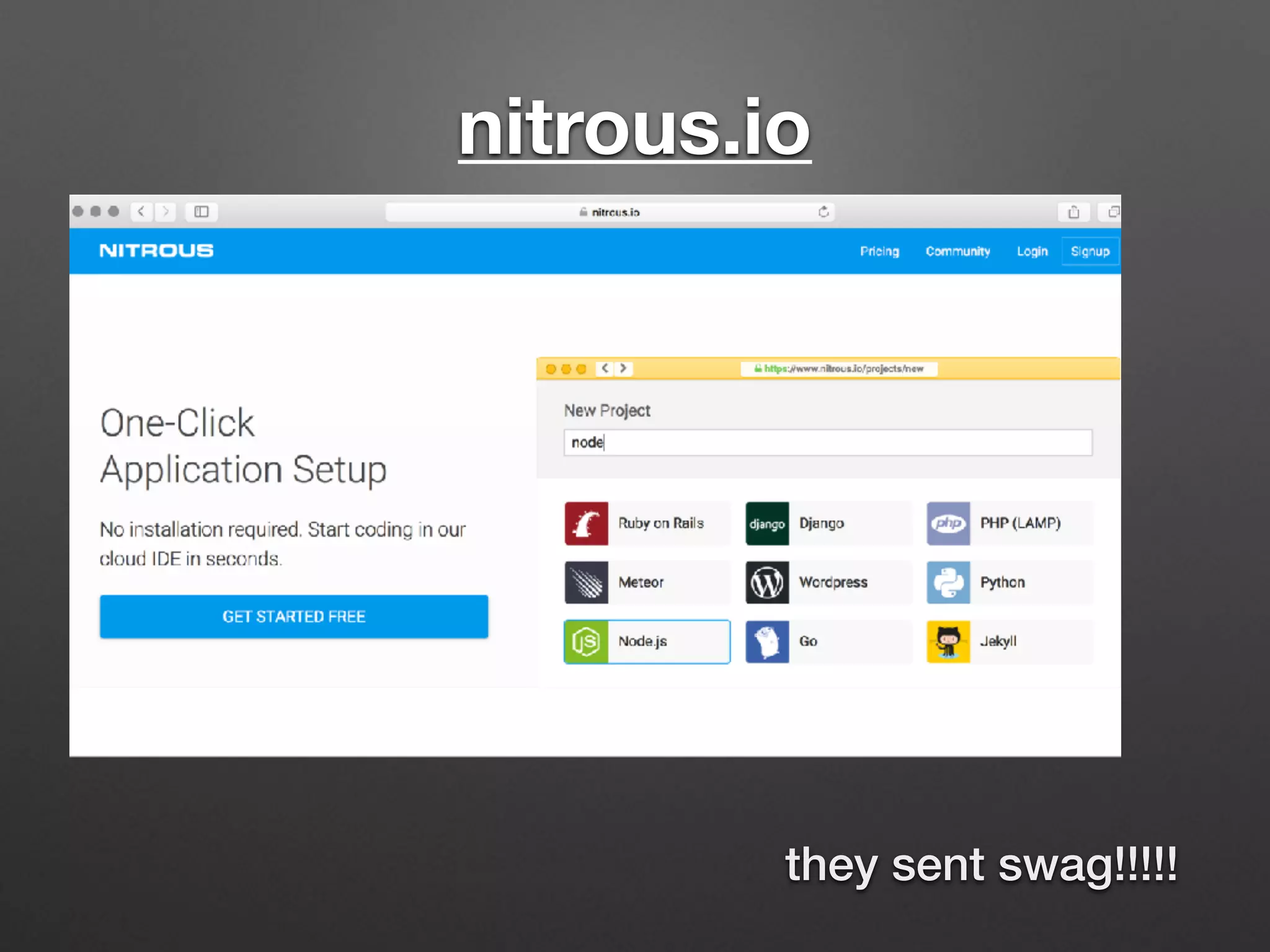
Task: Click the GET STARTED FREE button
Action: (294, 617)
